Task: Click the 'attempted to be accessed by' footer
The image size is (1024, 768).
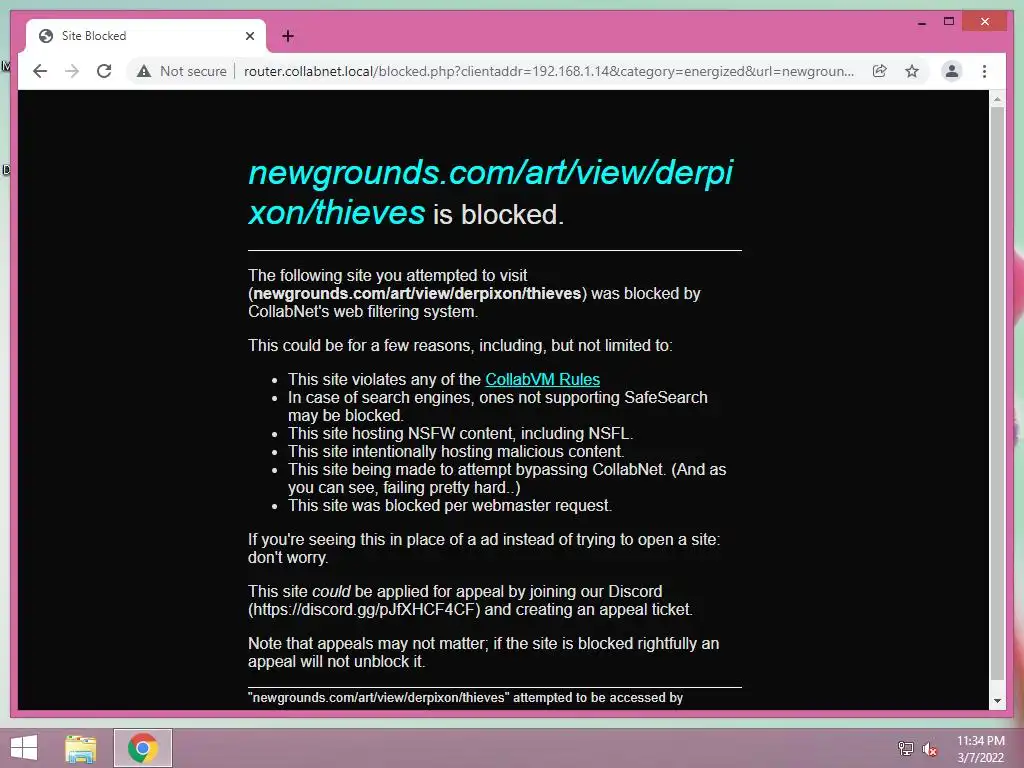Action: (465, 697)
